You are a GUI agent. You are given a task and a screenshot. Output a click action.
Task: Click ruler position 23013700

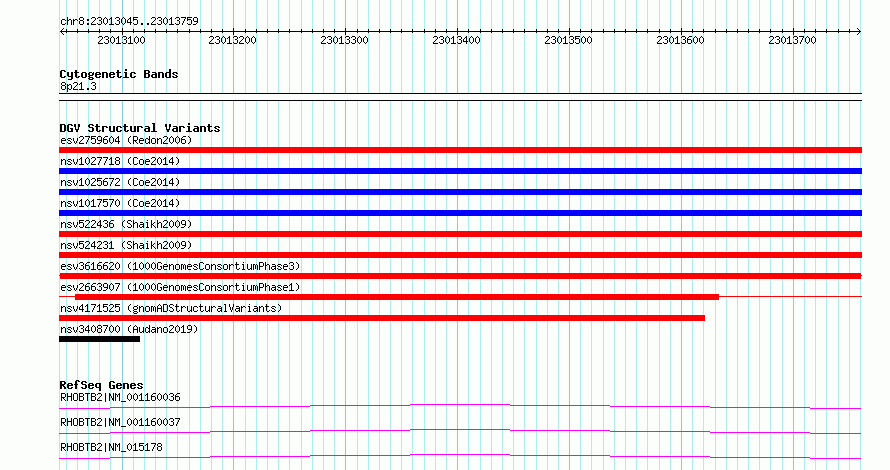[x=792, y=40]
